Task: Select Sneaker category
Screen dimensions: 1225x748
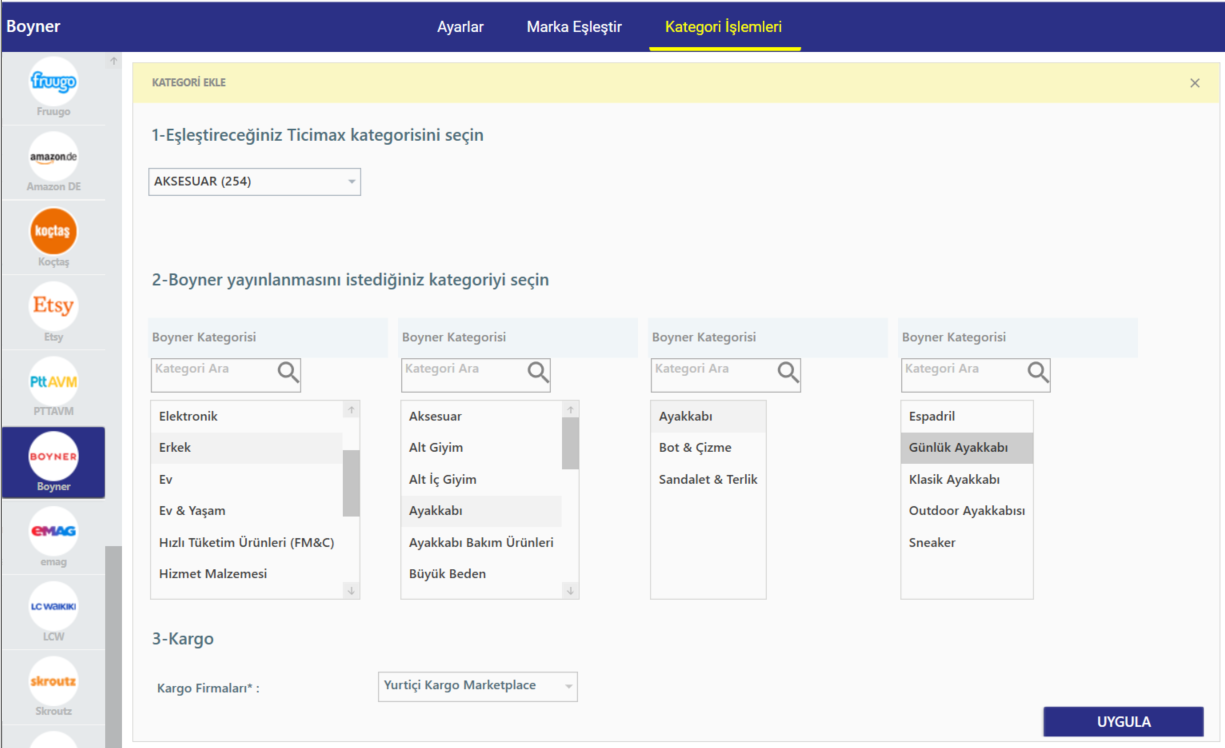Action: pyautogui.click(x=967, y=543)
